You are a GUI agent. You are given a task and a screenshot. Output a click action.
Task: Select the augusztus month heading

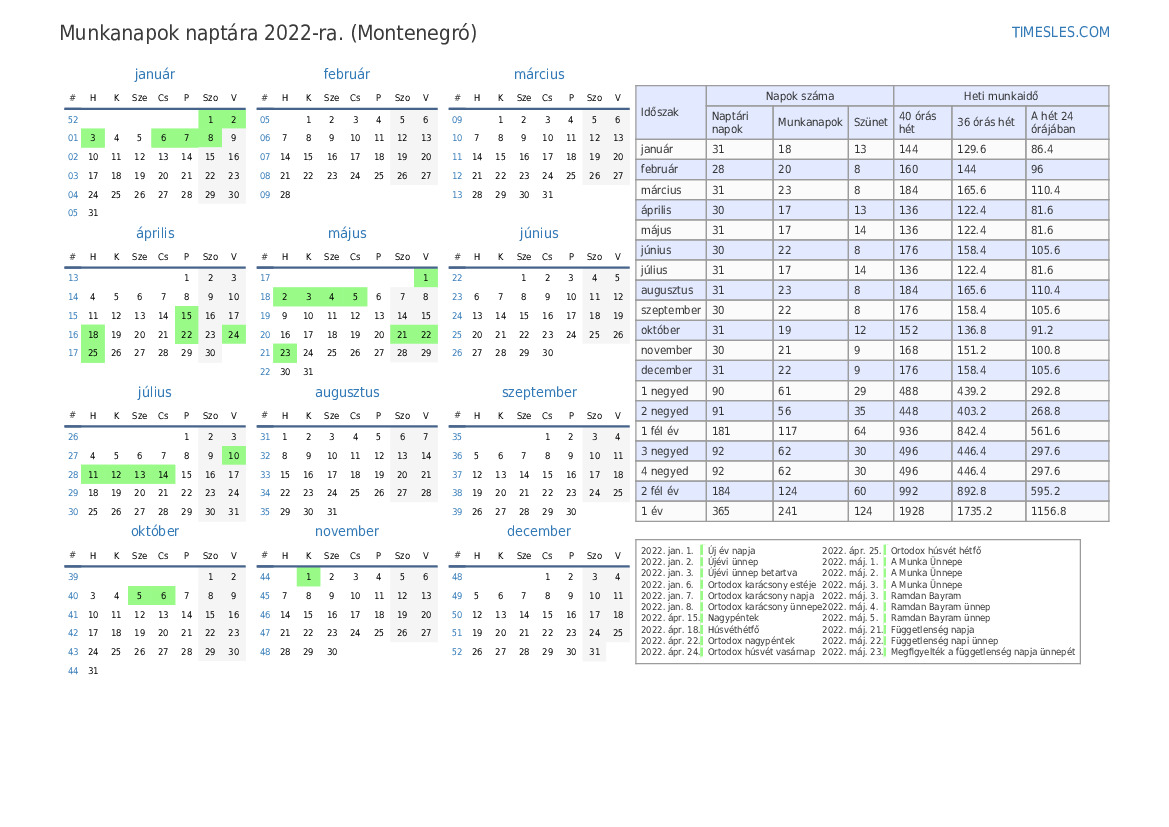pos(347,393)
